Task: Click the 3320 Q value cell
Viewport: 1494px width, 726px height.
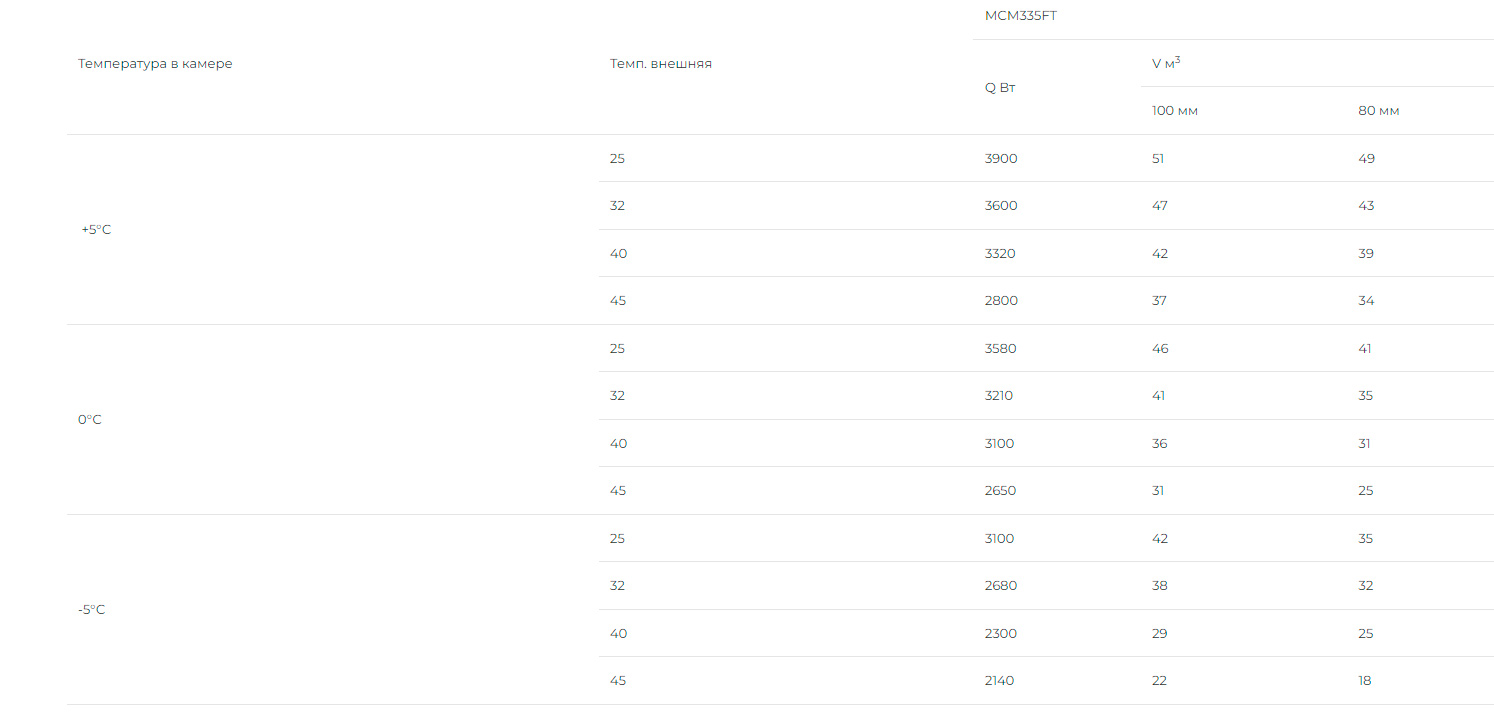Action: click(1000, 254)
